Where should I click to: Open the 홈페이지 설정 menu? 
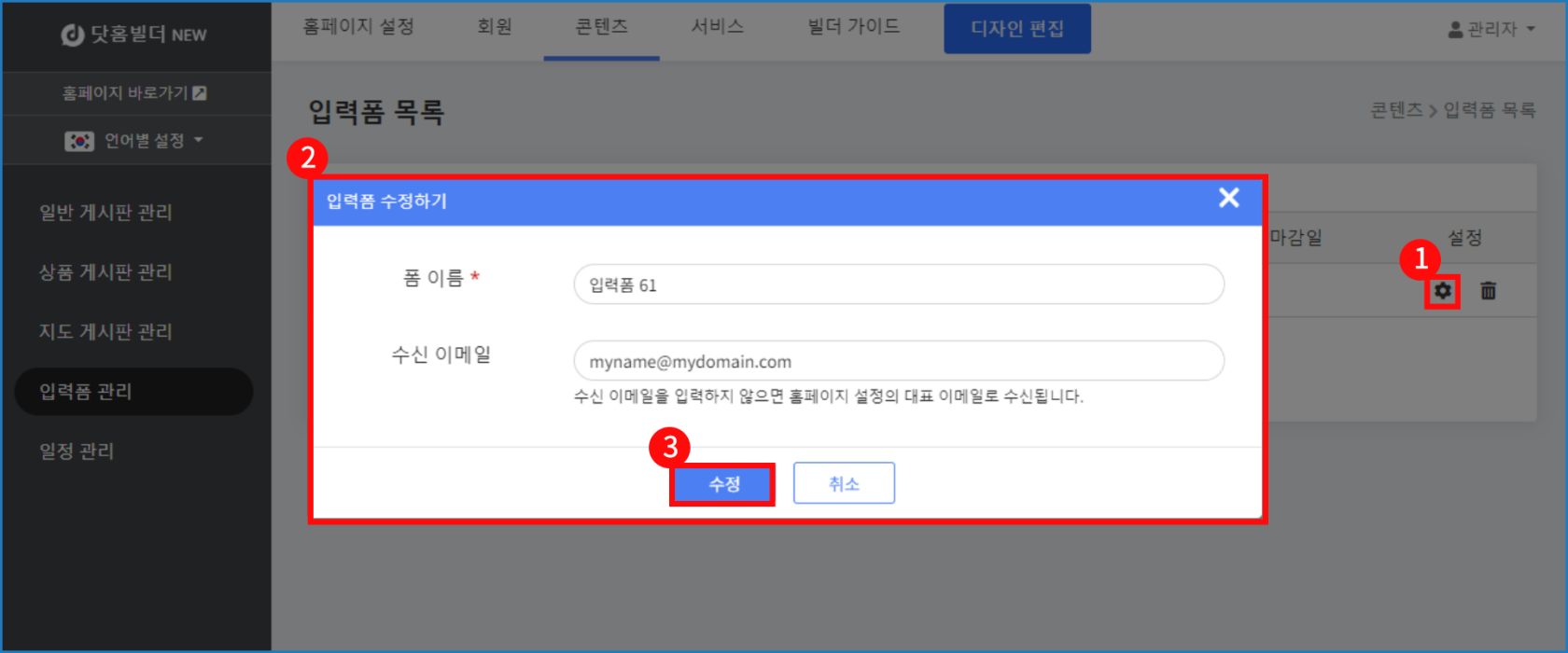click(358, 27)
